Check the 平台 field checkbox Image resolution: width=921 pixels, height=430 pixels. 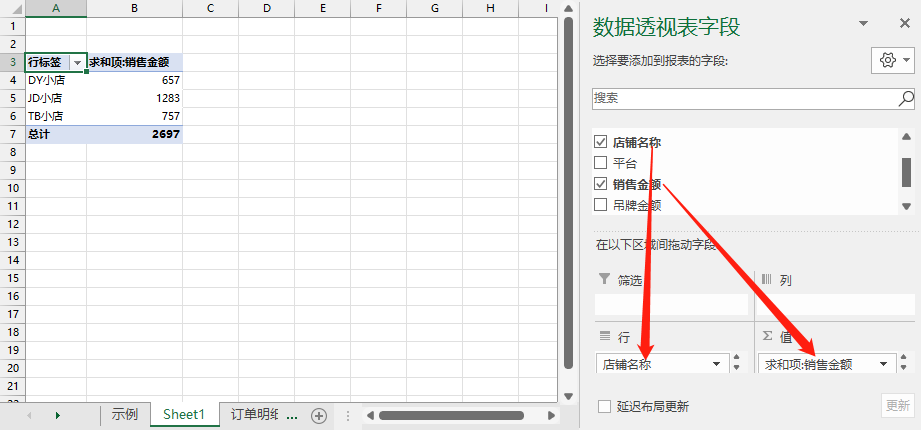(x=600, y=163)
